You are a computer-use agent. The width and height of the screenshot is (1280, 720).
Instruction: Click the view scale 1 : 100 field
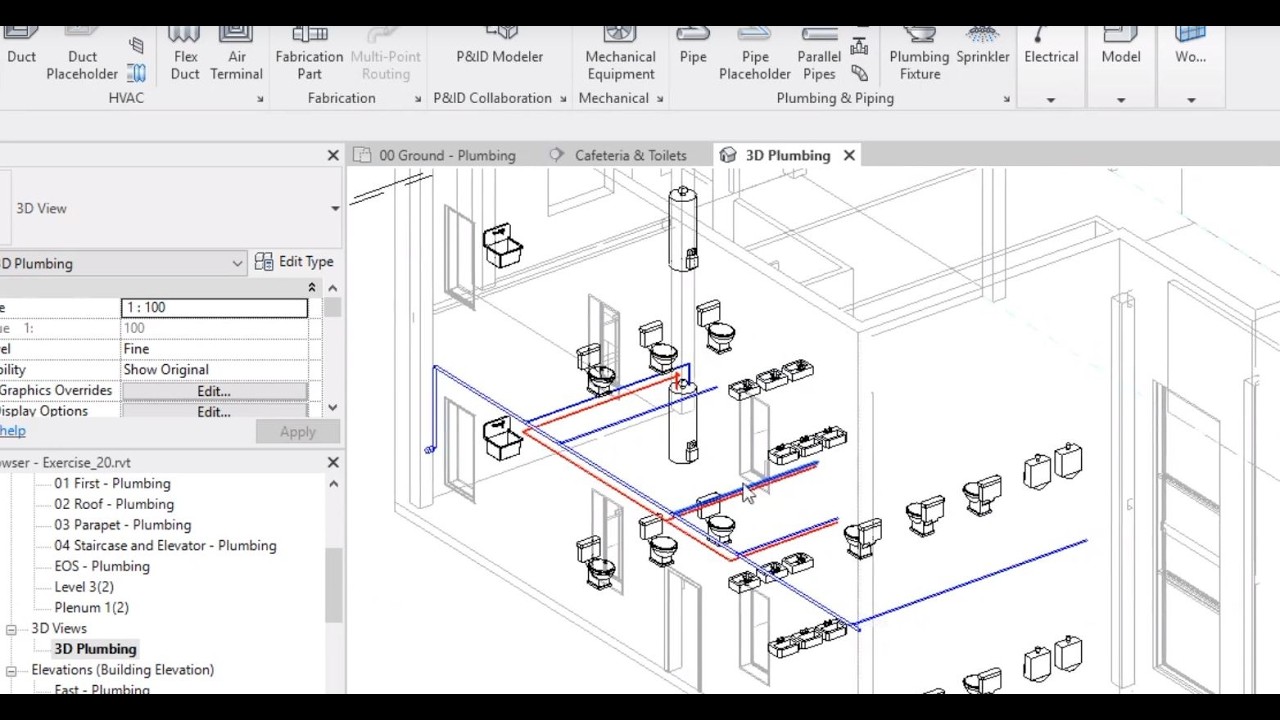[x=214, y=307]
